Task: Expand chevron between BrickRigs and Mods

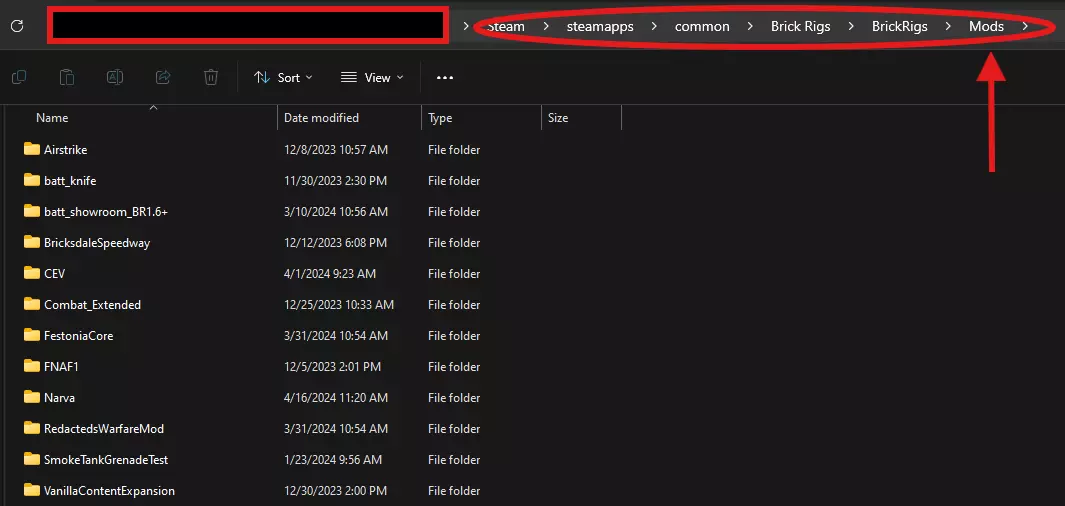Action: [x=948, y=26]
